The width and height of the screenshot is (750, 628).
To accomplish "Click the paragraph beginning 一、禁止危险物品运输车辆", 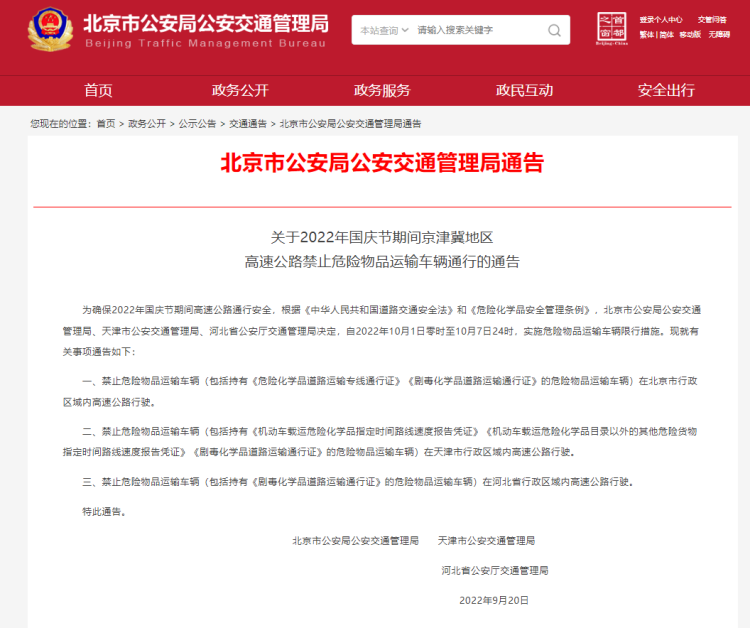I will click(x=380, y=391).
